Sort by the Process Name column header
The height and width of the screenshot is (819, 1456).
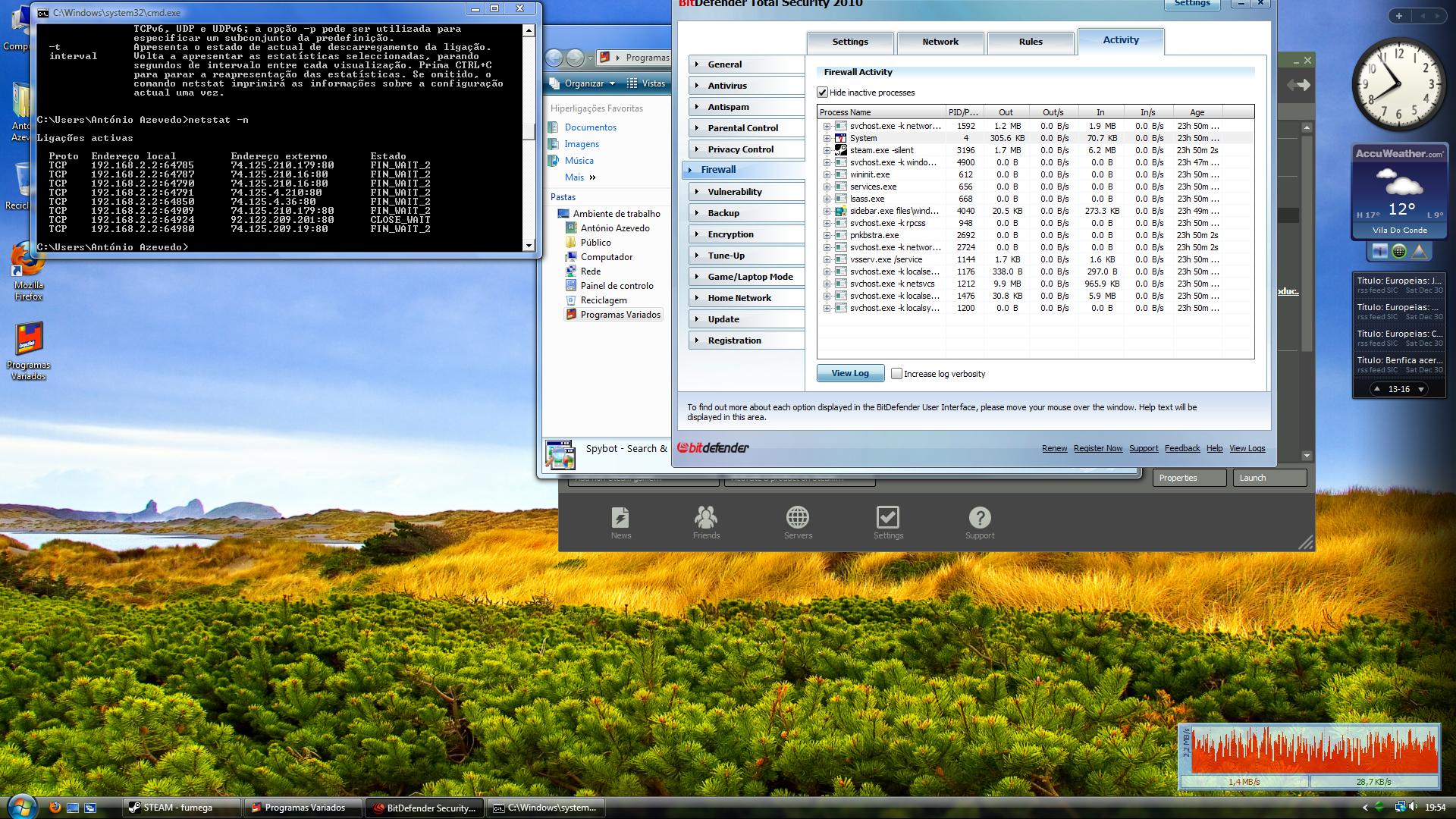point(881,112)
